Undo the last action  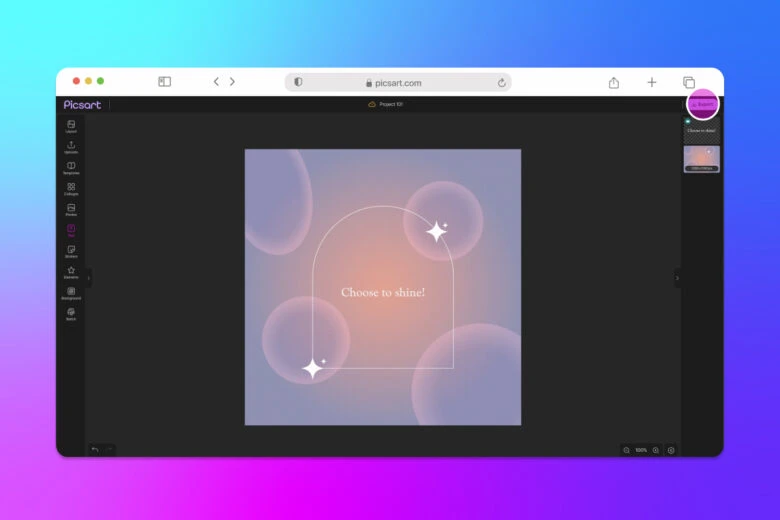[95, 450]
